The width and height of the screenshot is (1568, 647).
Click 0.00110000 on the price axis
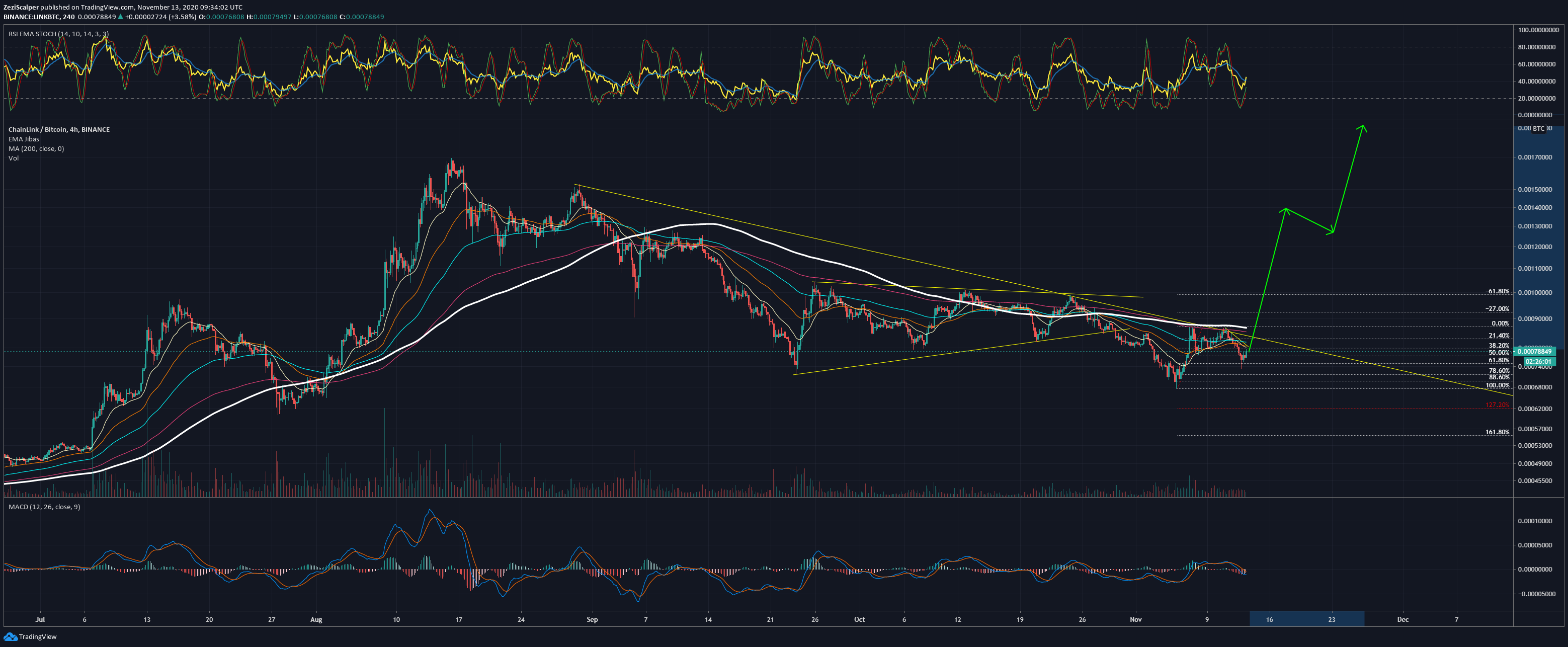(x=1535, y=269)
